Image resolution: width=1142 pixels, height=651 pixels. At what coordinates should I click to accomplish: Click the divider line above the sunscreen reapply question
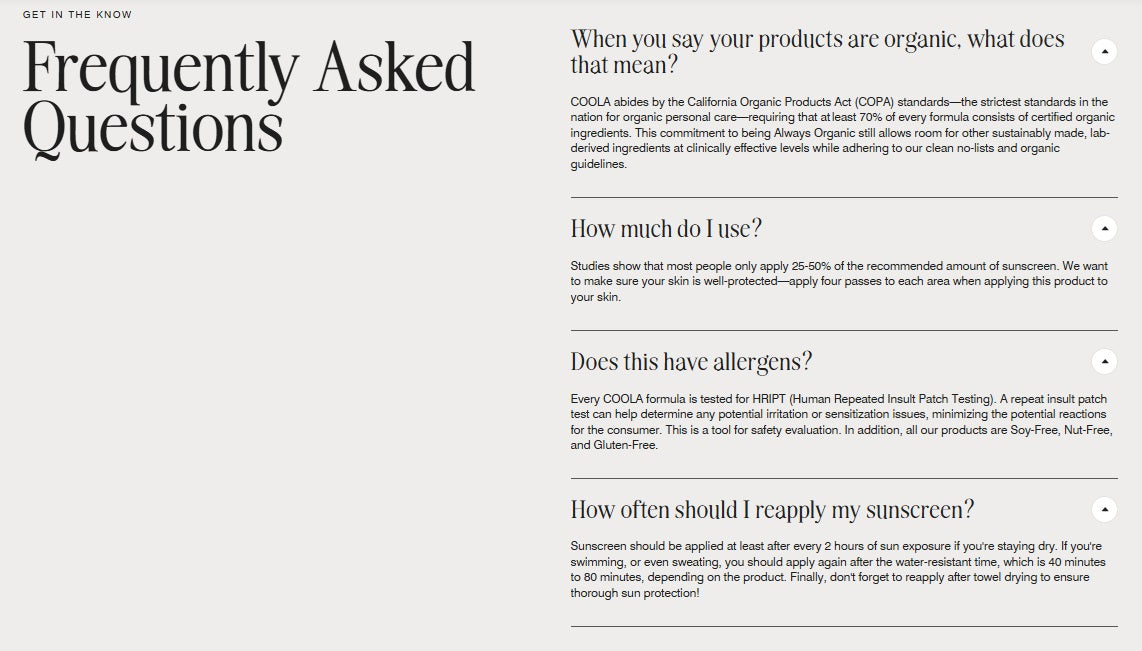pos(844,478)
